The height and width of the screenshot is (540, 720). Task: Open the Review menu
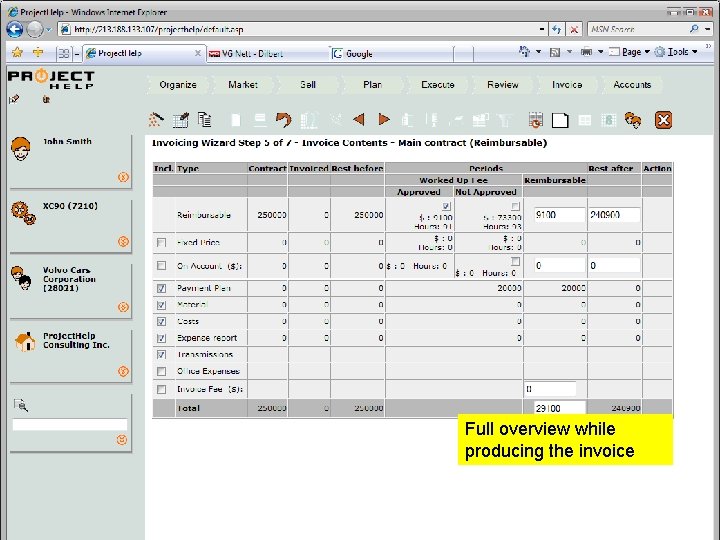[503, 84]
